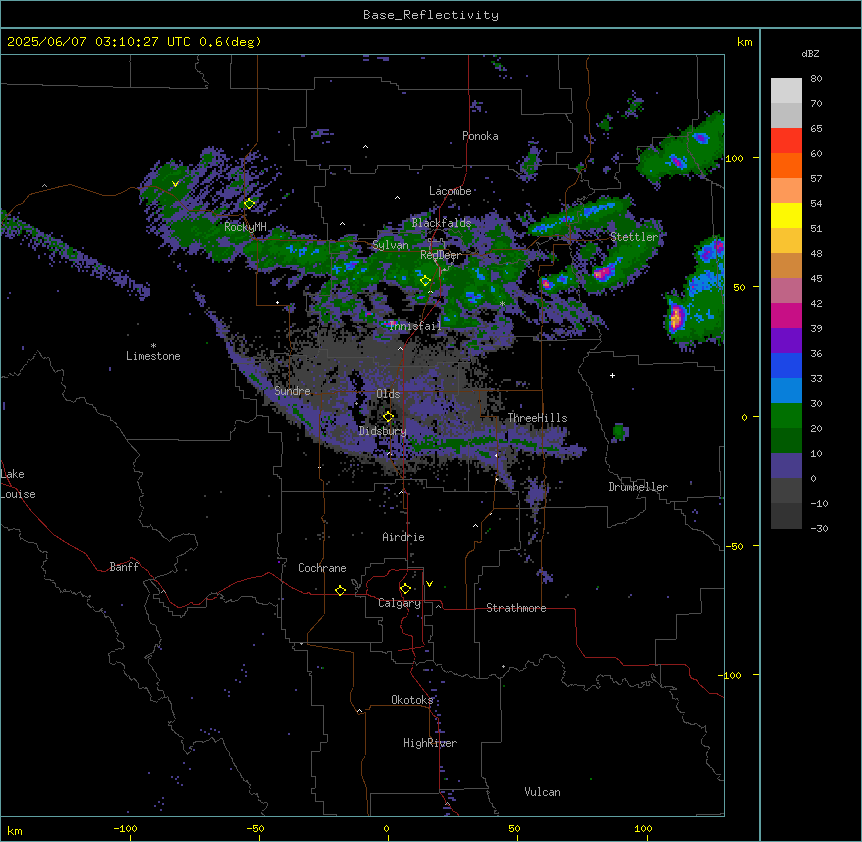Click the Okotoks town label
862x842 pixels.
click(x=412, y=700)
